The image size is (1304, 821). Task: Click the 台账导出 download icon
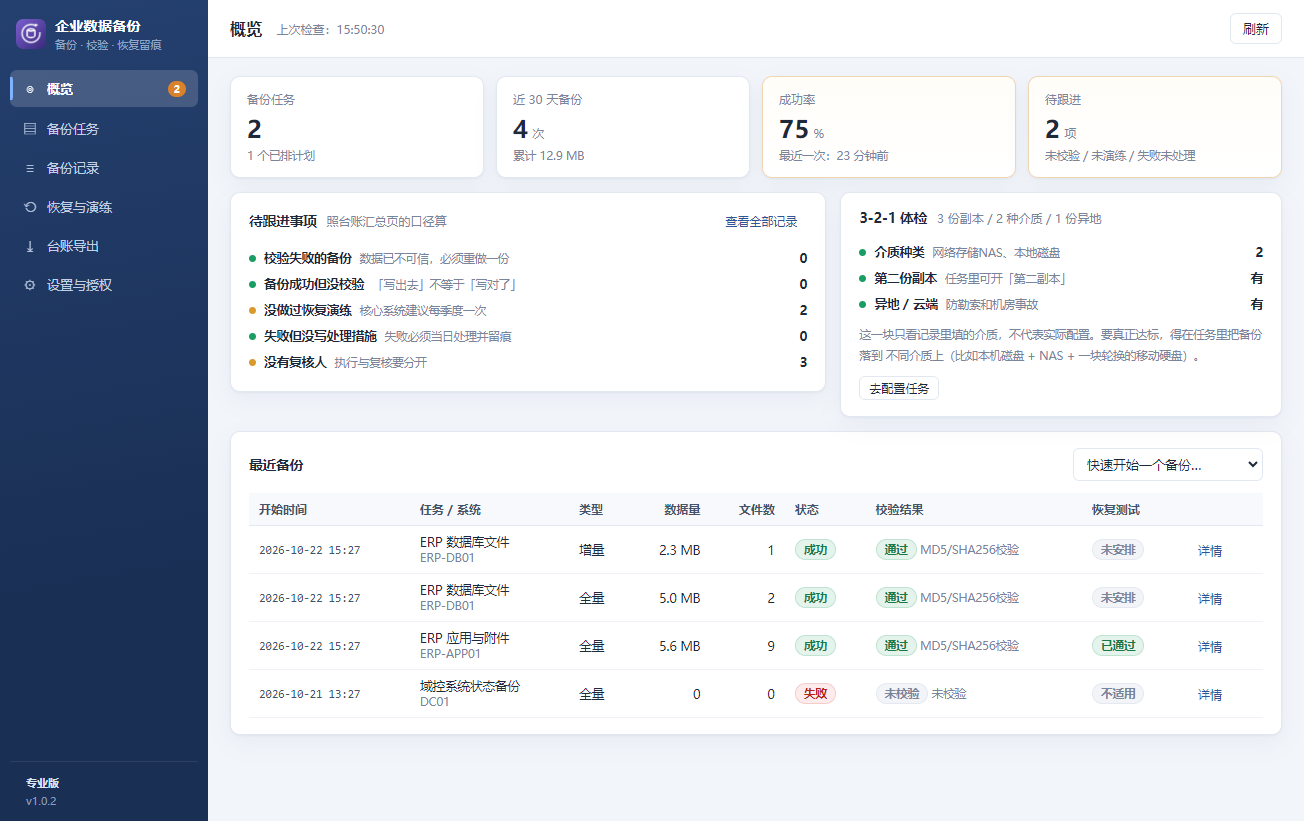30,246
